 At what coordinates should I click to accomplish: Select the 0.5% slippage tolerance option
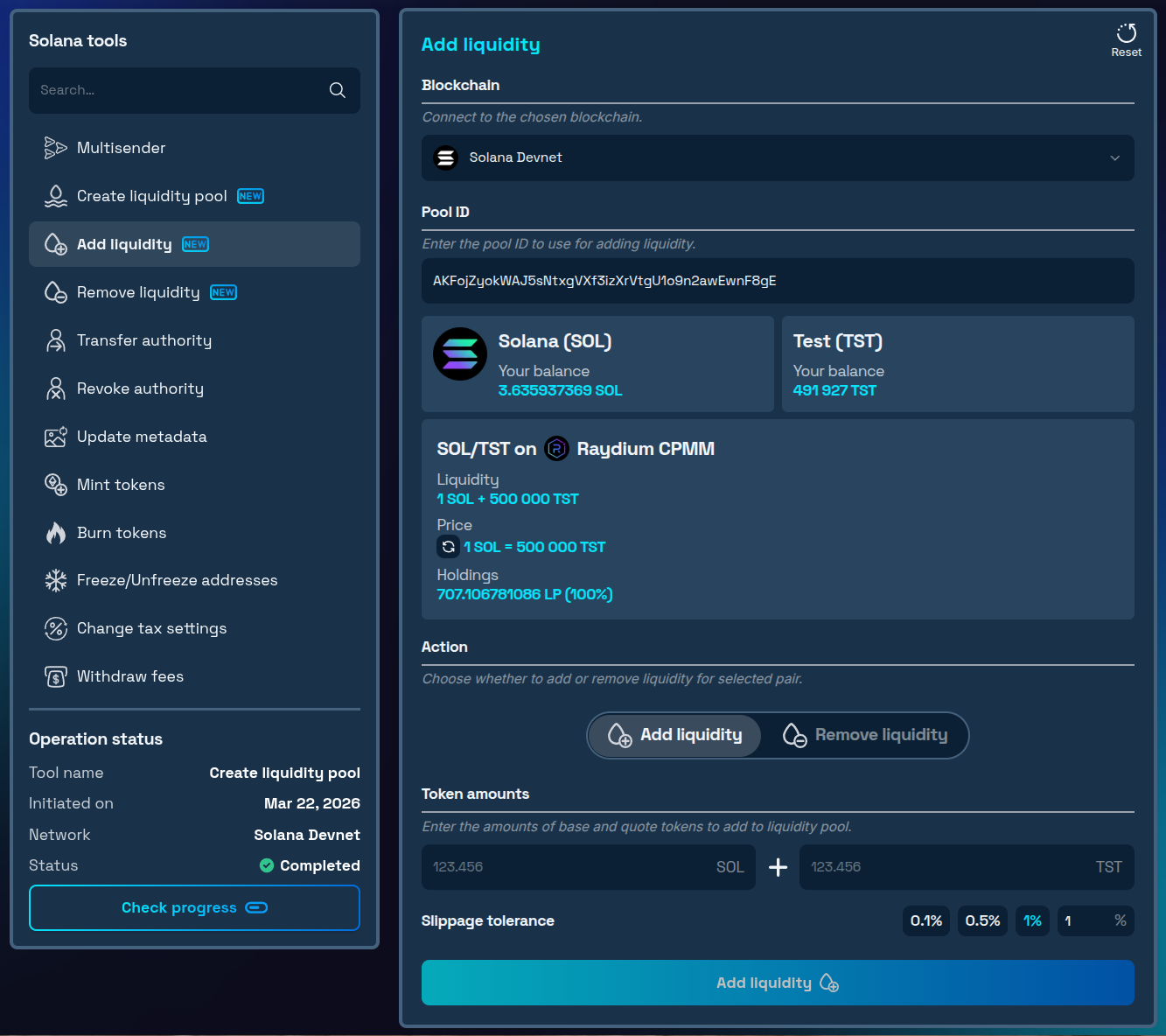[x=982, y=920]
